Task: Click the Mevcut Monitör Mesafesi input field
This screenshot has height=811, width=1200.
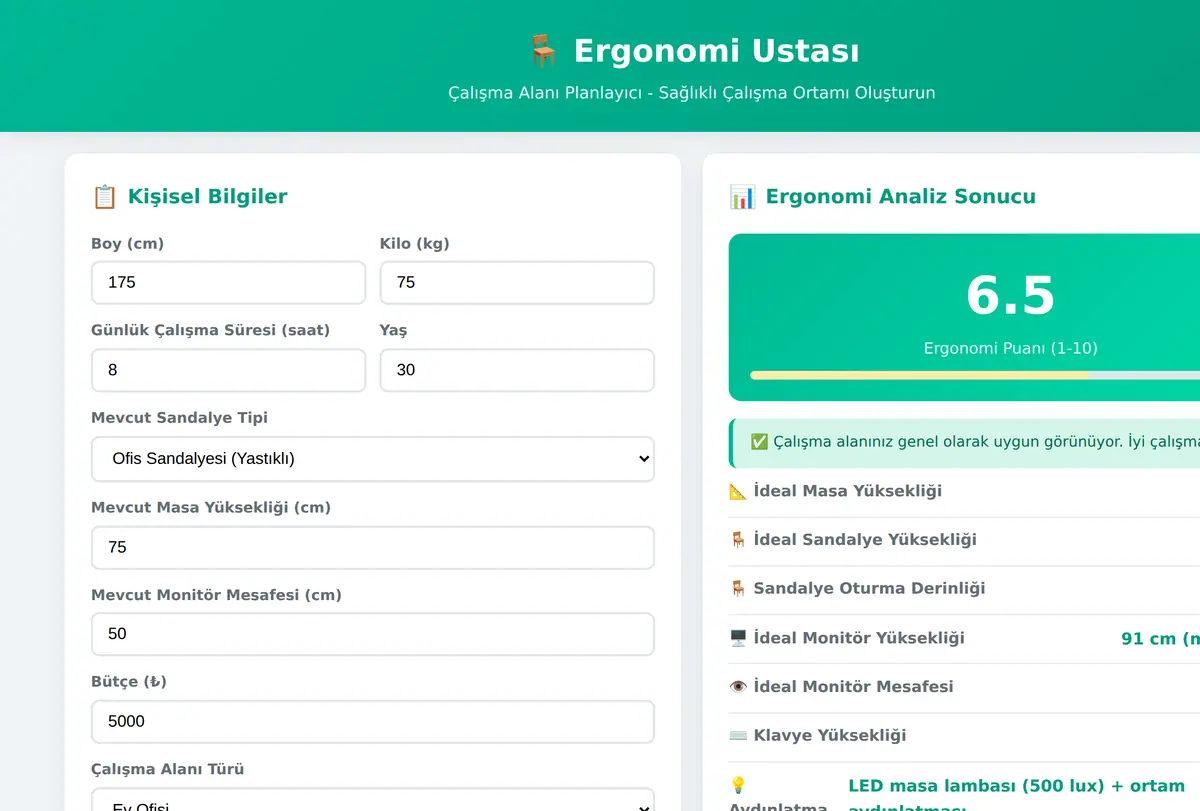Action: coord(373,634)
